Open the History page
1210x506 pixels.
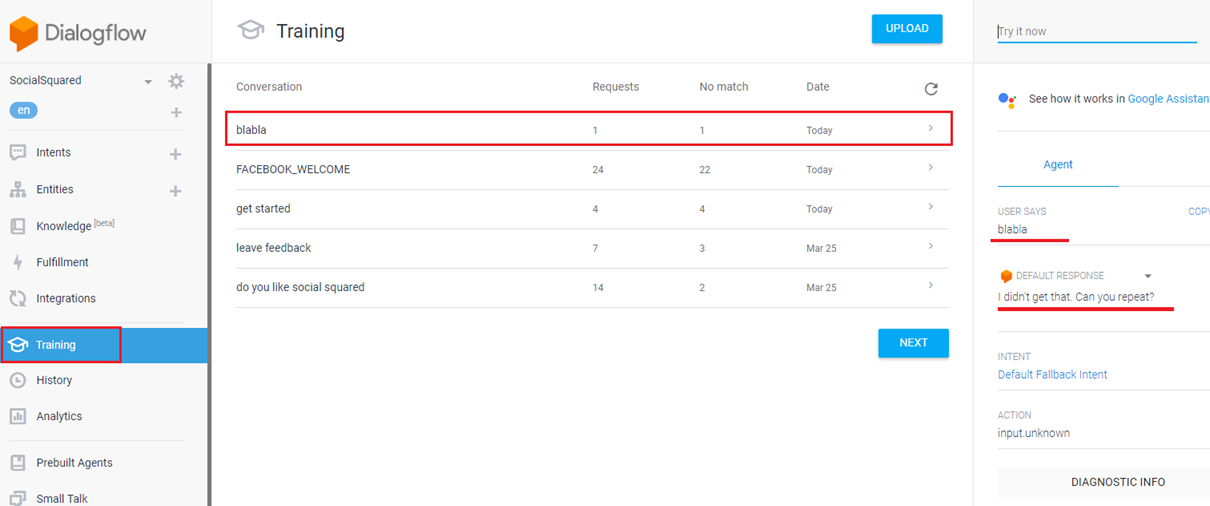coord(54,380)
